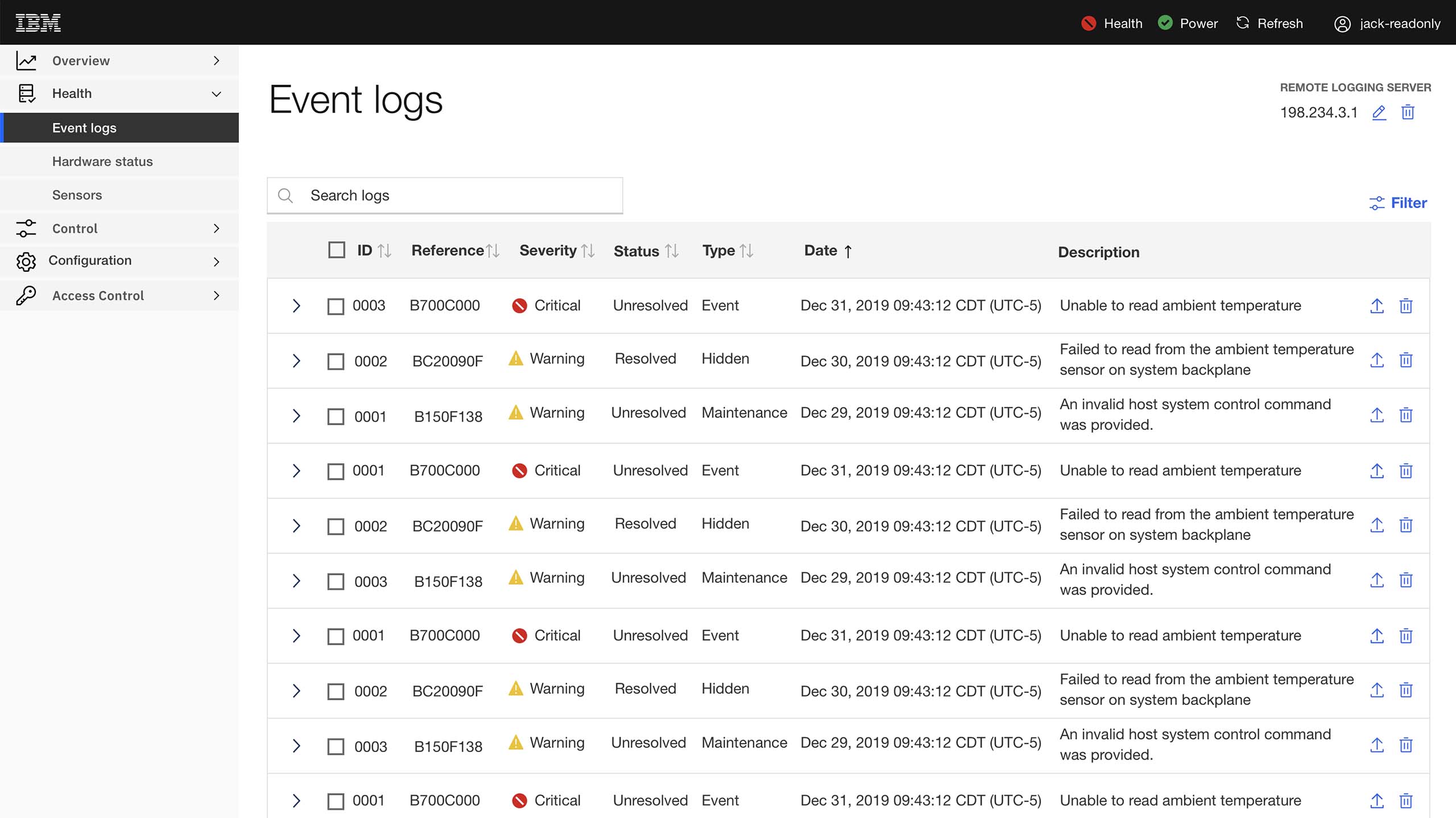Export the first B700C000 Critical log entry
This screenshot has height=818, width=1456.
click(1376, 306)
